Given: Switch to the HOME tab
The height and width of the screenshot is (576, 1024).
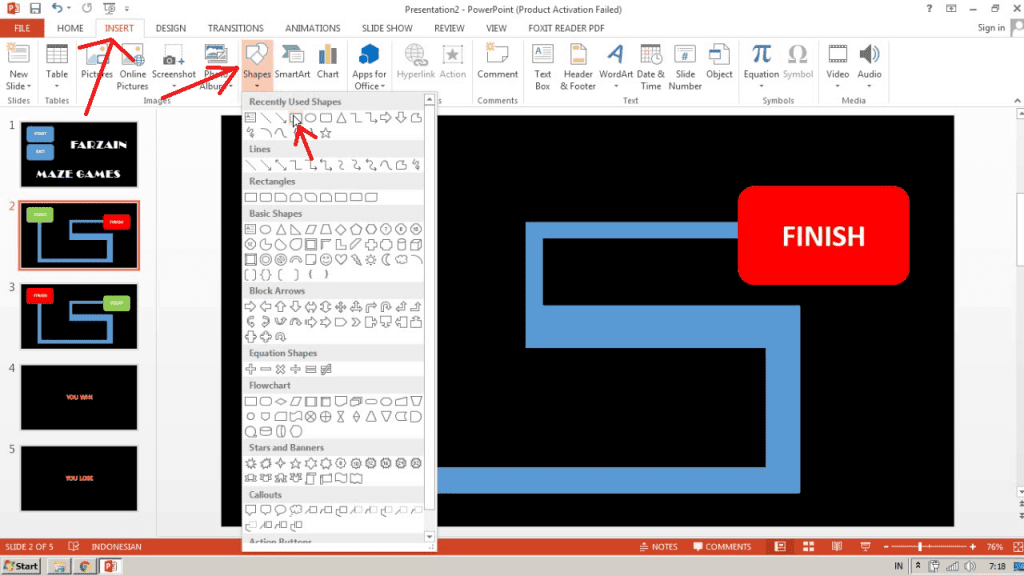Looking at the screenshot, I should coord(70,28).
